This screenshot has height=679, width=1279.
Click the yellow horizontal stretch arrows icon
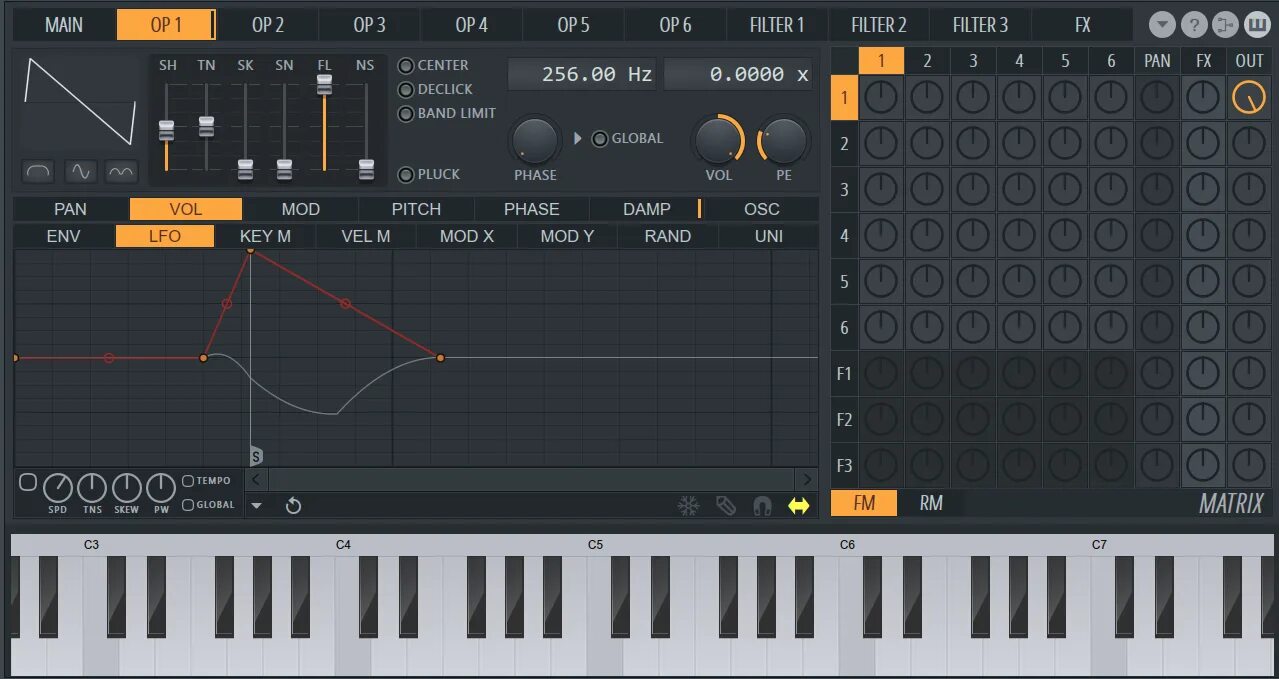pyautogui.click(x=798, y=506)
